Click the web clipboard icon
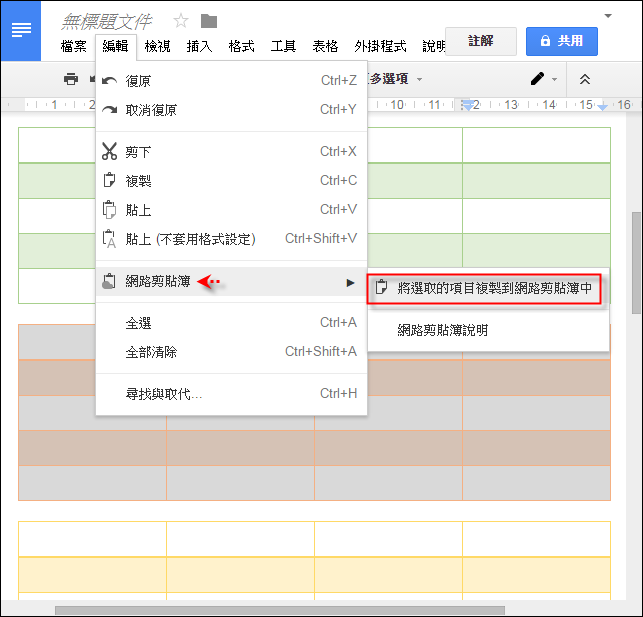 (x=109, y=281)
